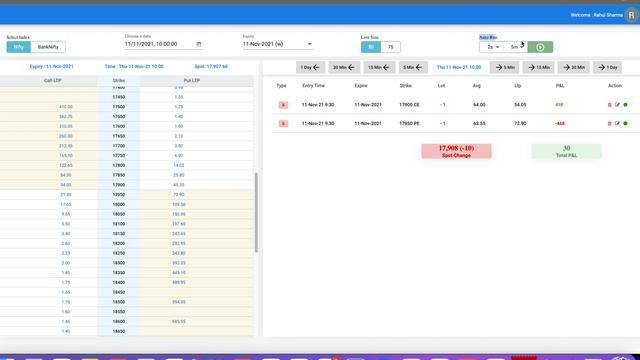Select strike 17500 in option chain
The image size is (640, 360).
pyautogui.click(x=119, y=107)
